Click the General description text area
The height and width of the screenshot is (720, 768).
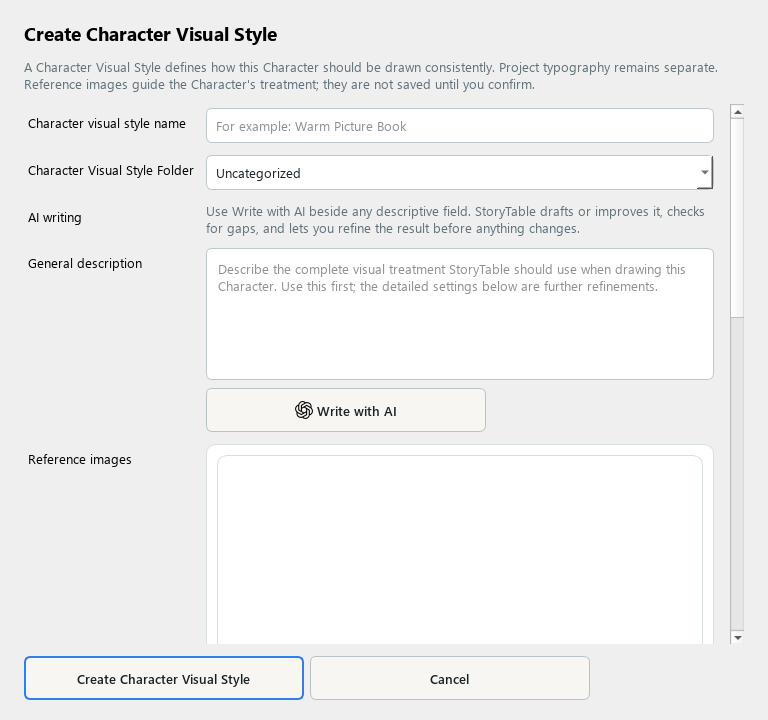459,314
